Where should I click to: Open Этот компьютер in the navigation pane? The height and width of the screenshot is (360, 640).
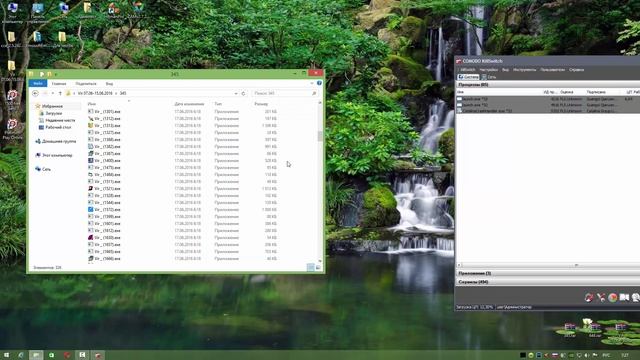pyautogui.click(x=54, y=155)
